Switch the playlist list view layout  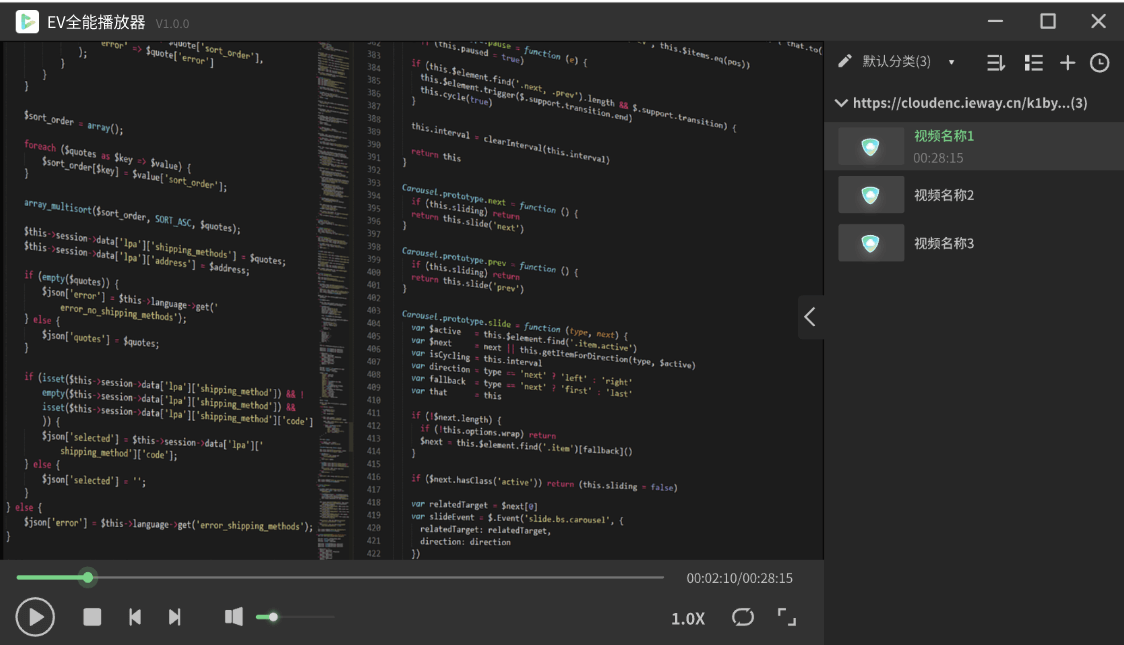[x=1033, y=63]
